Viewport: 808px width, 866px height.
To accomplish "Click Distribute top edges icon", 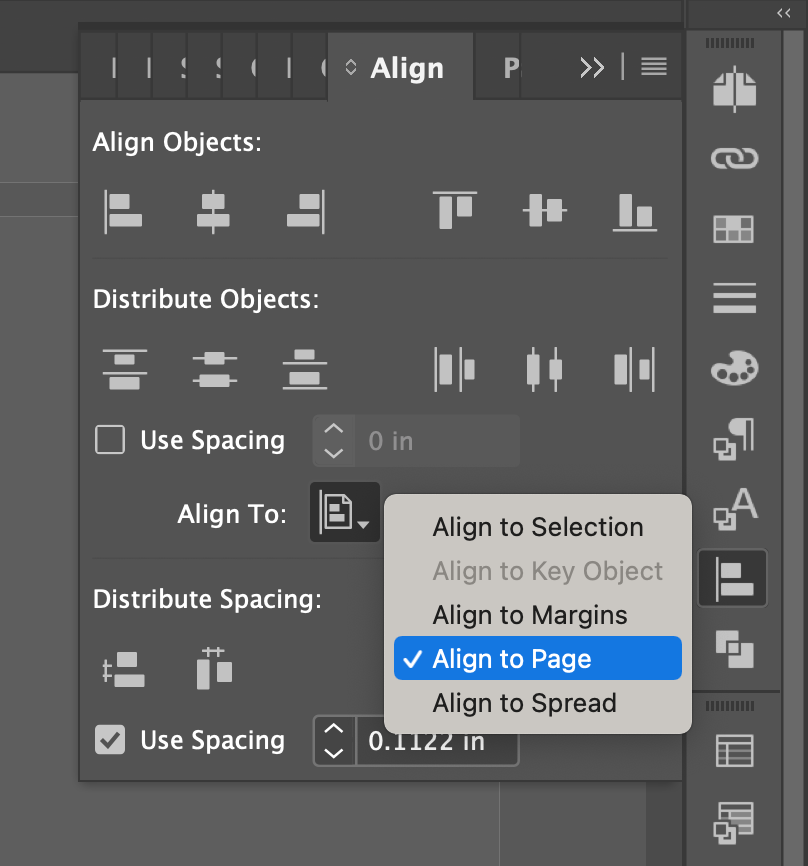I will (x=124, y=369).
